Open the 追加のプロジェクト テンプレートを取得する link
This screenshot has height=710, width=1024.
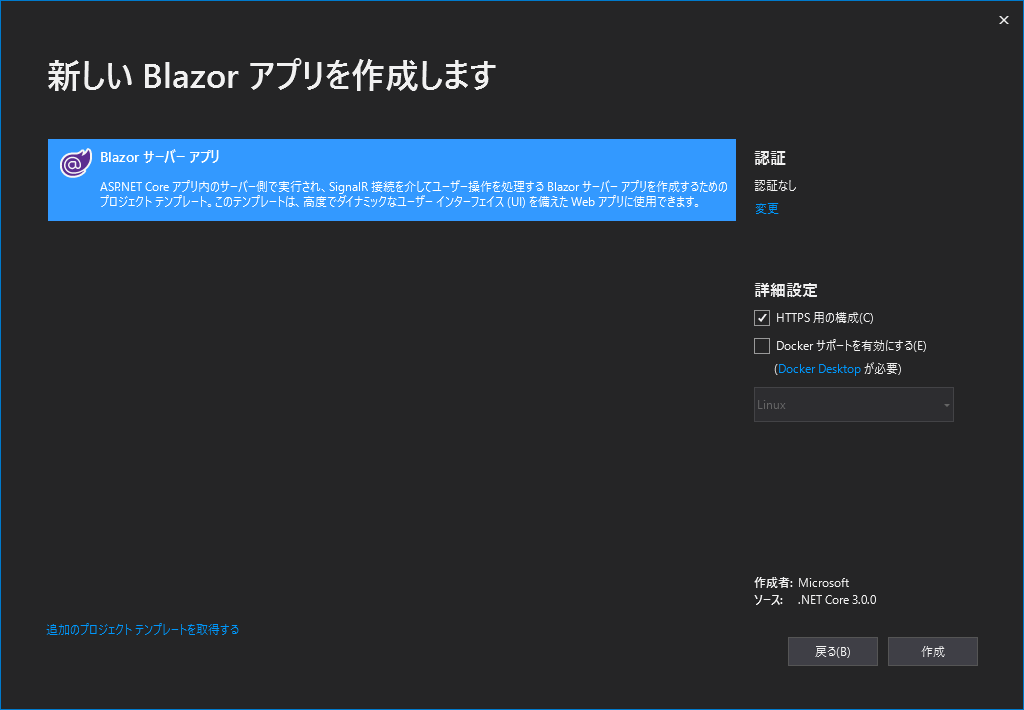(x=143, y=630)
